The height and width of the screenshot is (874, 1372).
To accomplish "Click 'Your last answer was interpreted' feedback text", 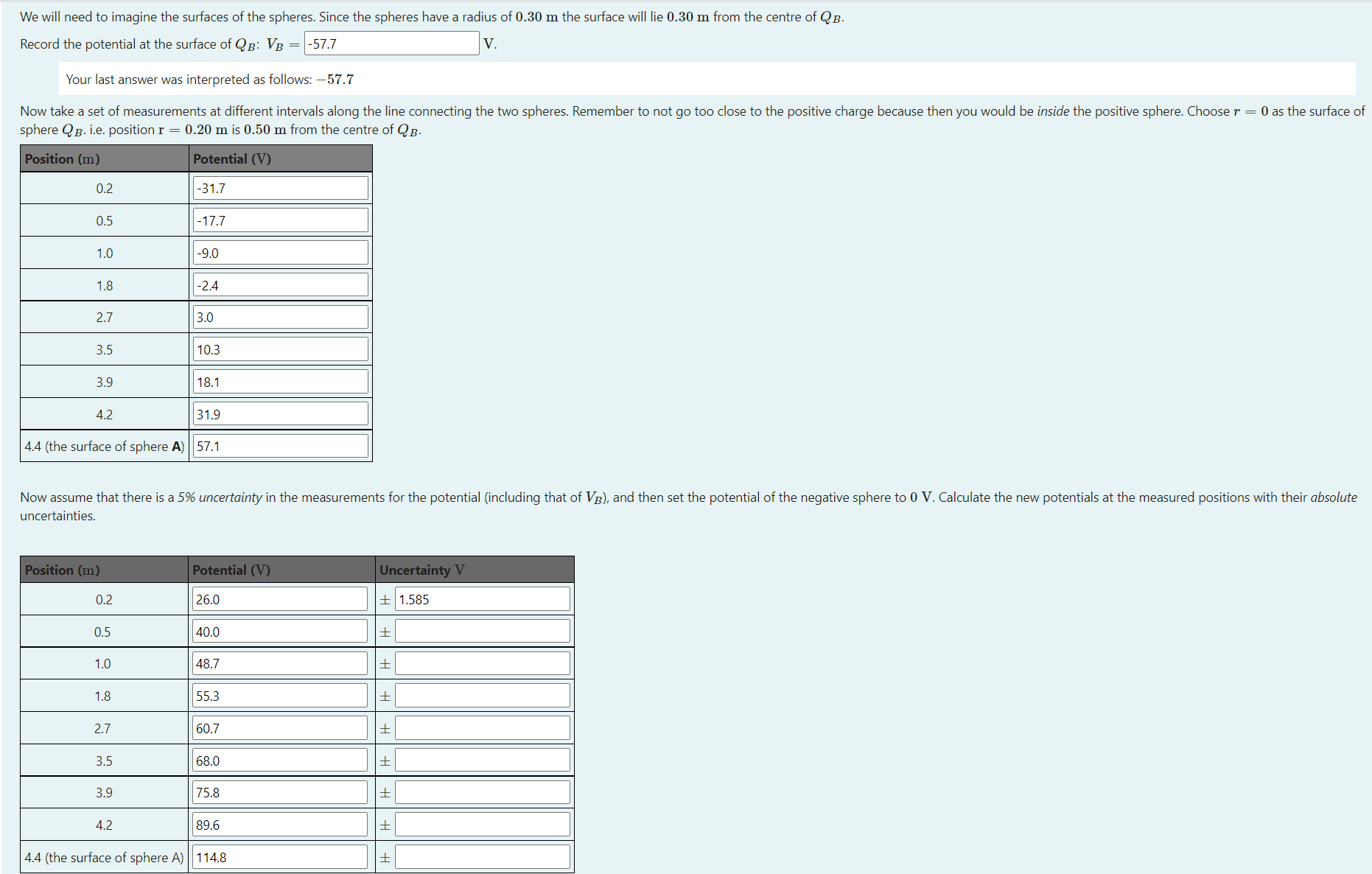I will pos(210,79).
